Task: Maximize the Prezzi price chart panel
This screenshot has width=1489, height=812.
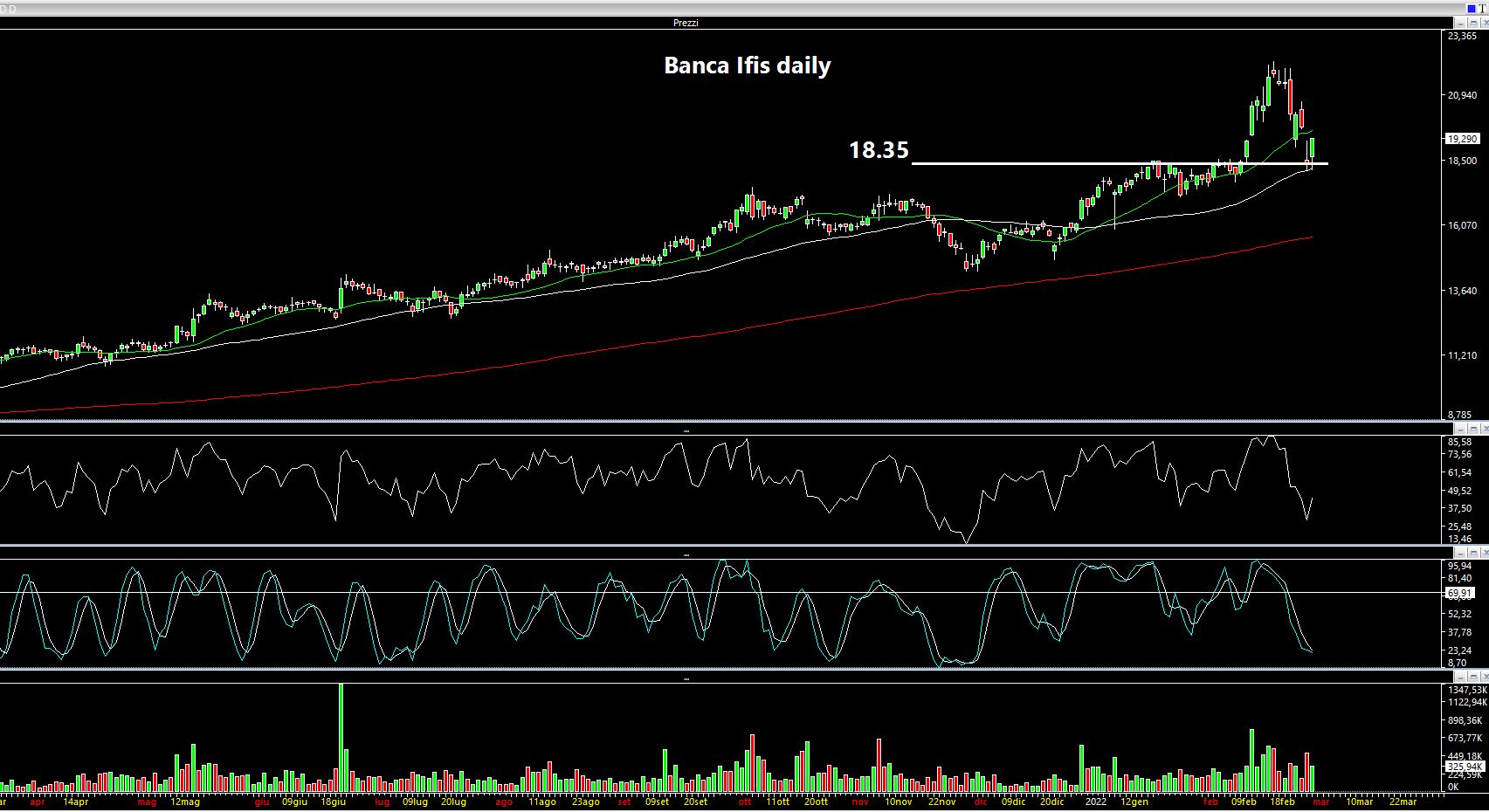Action: tap(1472, 23)
